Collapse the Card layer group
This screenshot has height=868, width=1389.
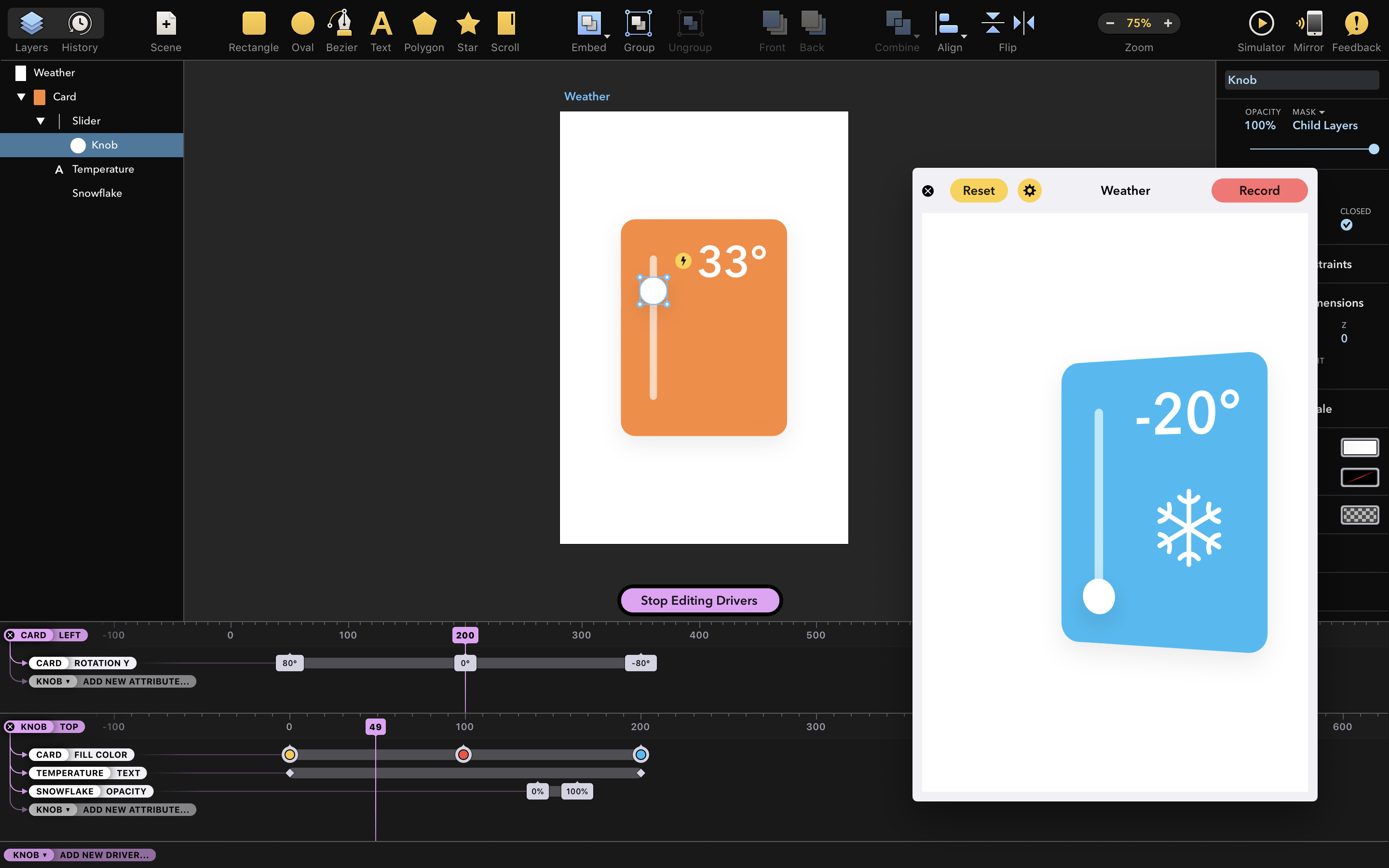coord(21,97)
